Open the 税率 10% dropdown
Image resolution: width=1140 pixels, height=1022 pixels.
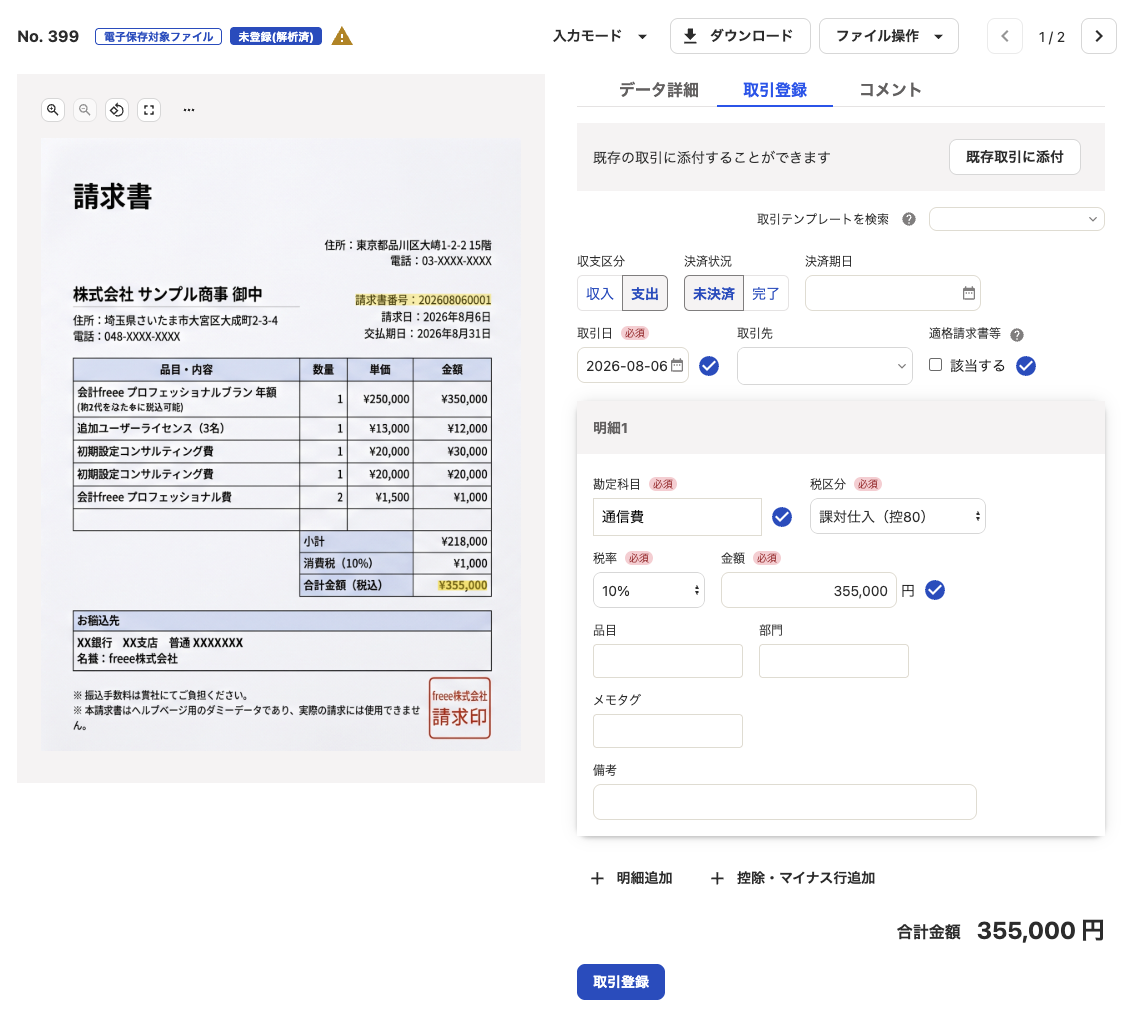click(x=649, y=590)
